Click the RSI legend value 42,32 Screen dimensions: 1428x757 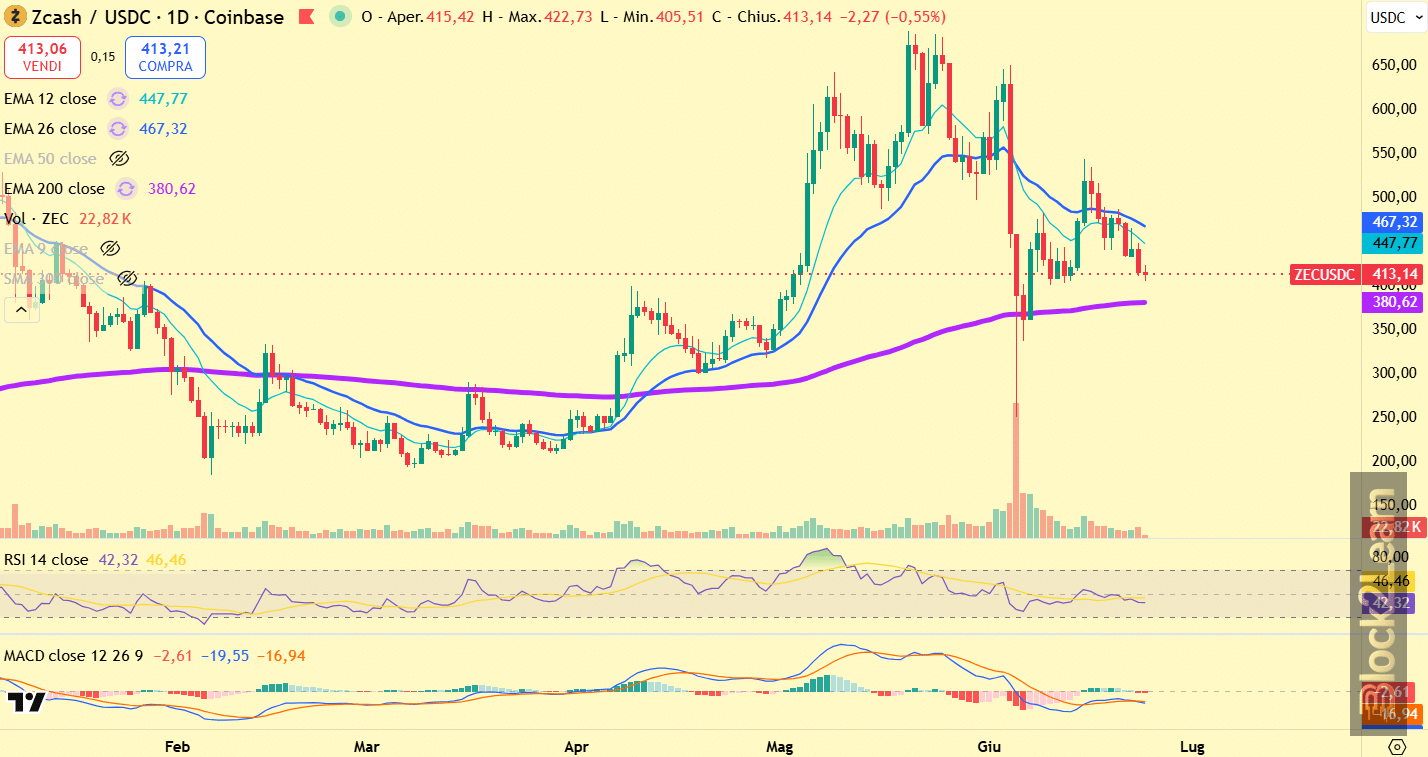click(x=118, y=560)
